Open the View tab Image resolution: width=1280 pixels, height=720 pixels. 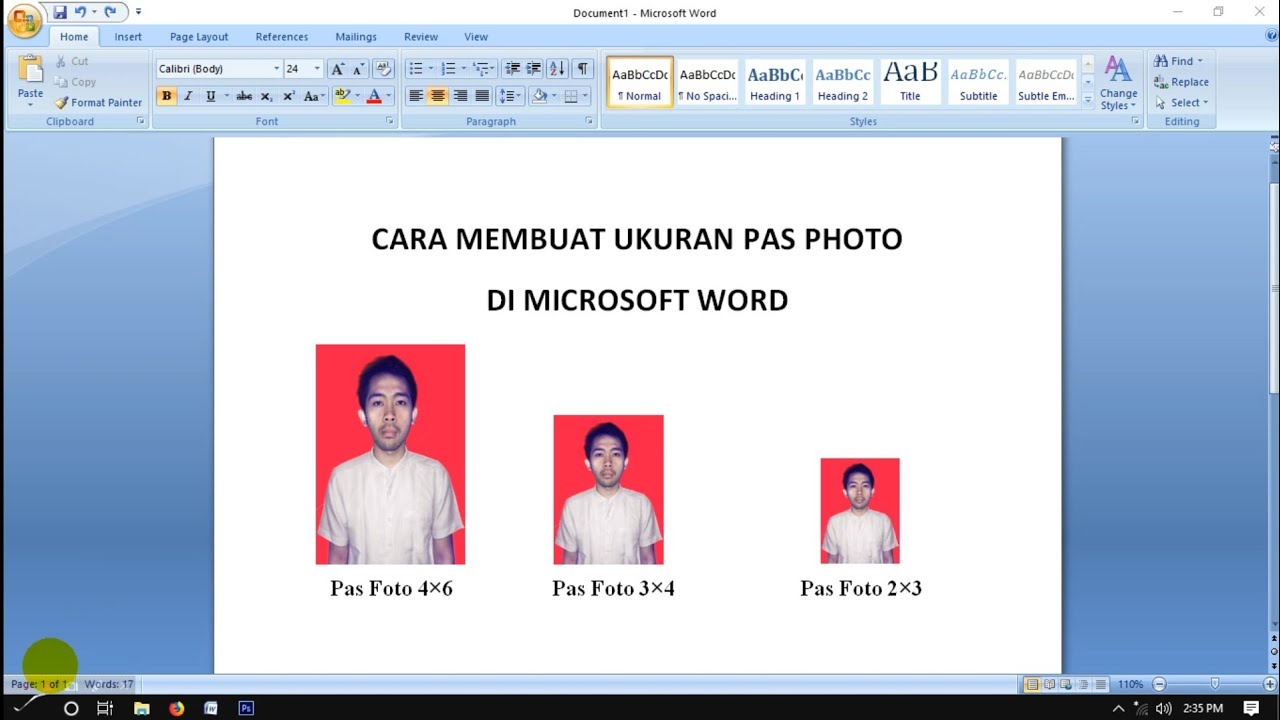pos(476,37)
